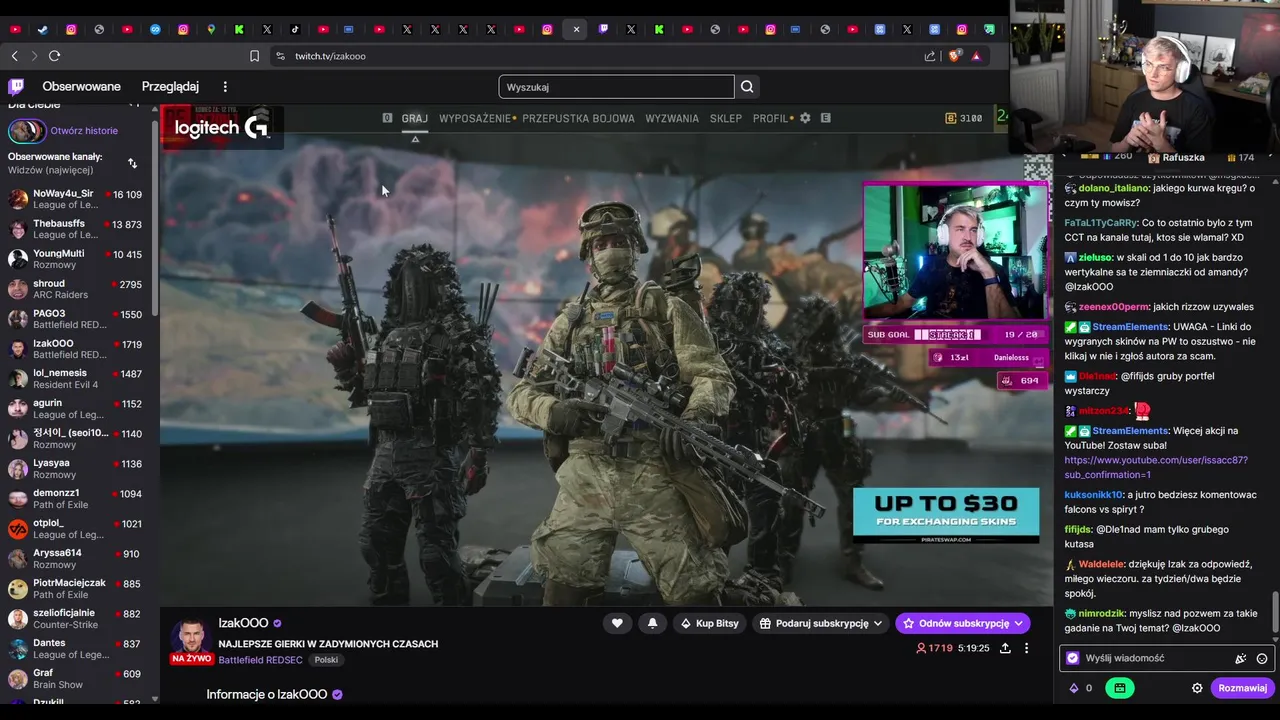
Task: Click the Kup Bitsy button
Action: coord(709,623)
